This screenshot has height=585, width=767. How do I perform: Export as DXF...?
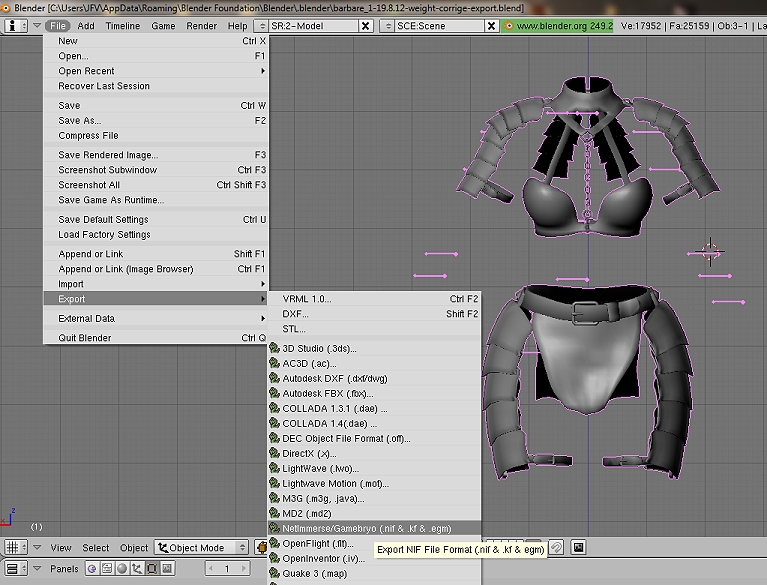(374, 314)
